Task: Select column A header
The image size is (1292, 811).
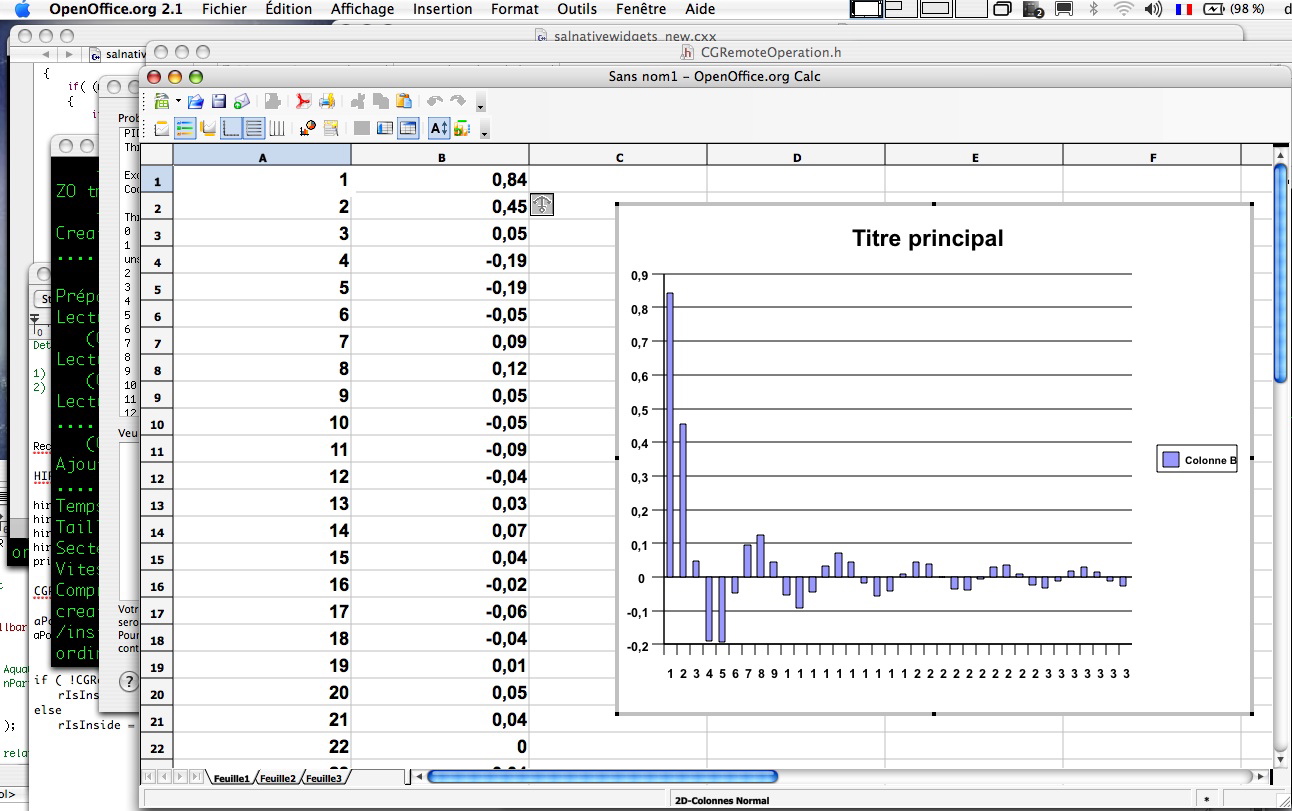Action: tap(262, 157)
